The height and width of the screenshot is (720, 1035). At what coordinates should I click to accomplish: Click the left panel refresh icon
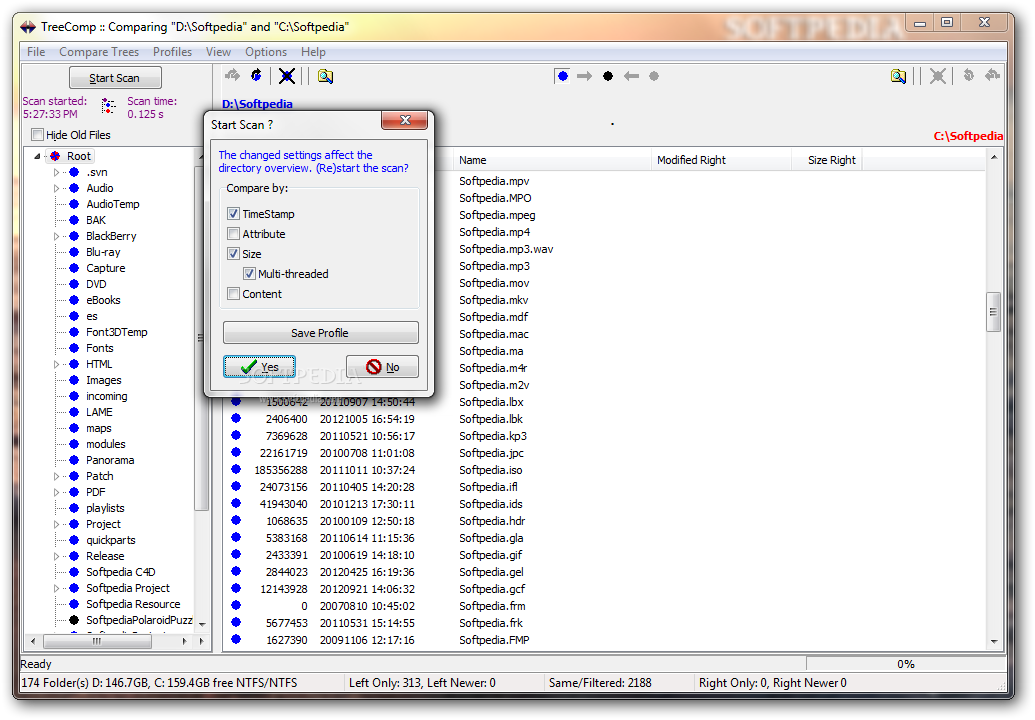(256, 76)
